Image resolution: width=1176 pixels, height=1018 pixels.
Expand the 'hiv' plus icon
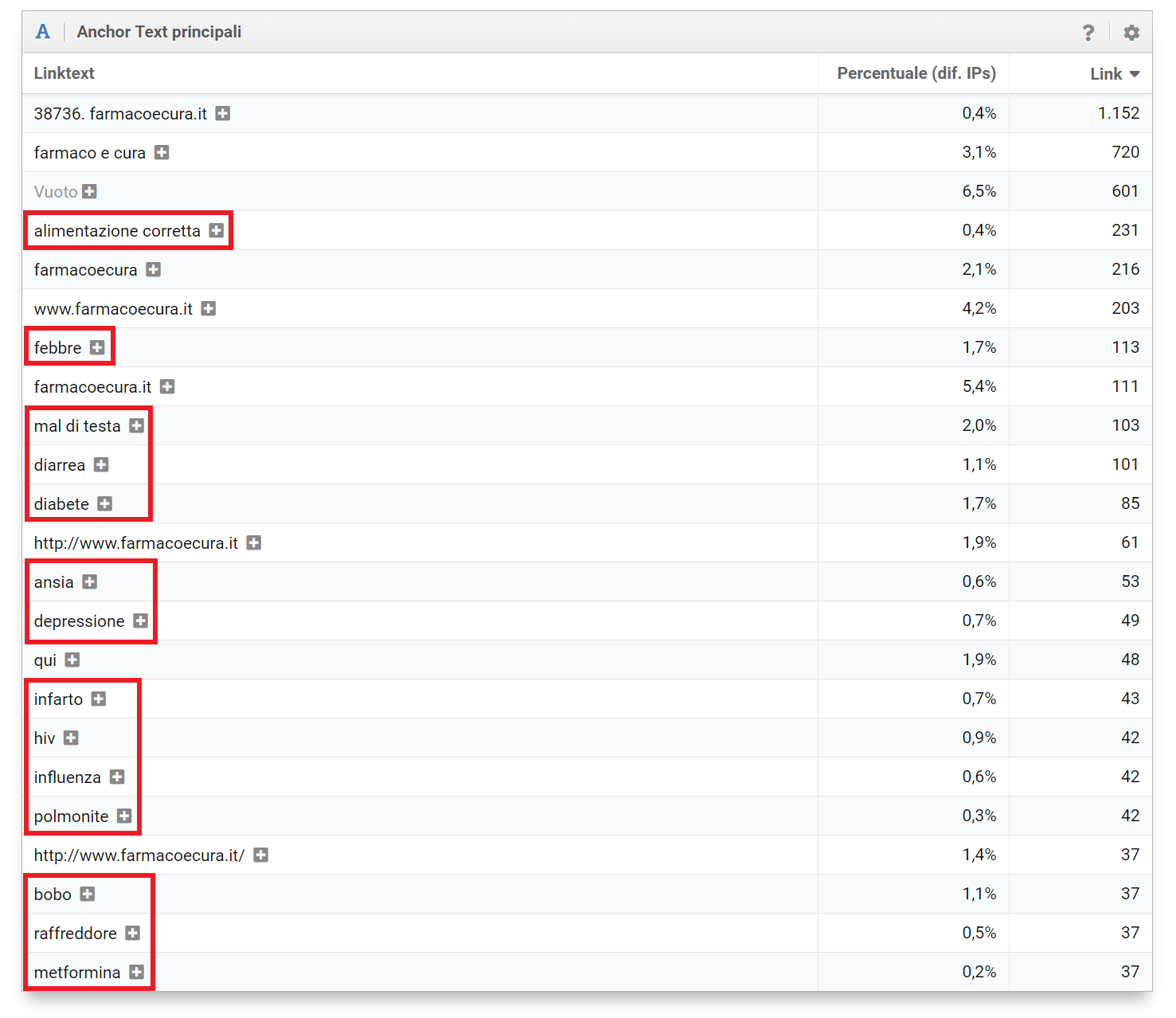point(71,738)
